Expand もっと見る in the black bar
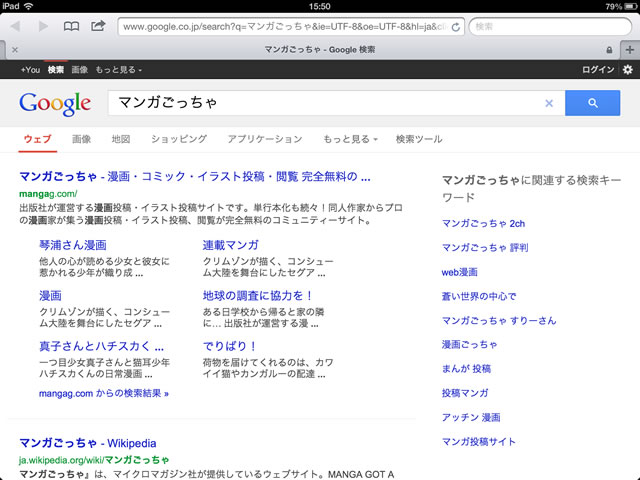Viewport: 640px width, 480px height. click(118, 70)
